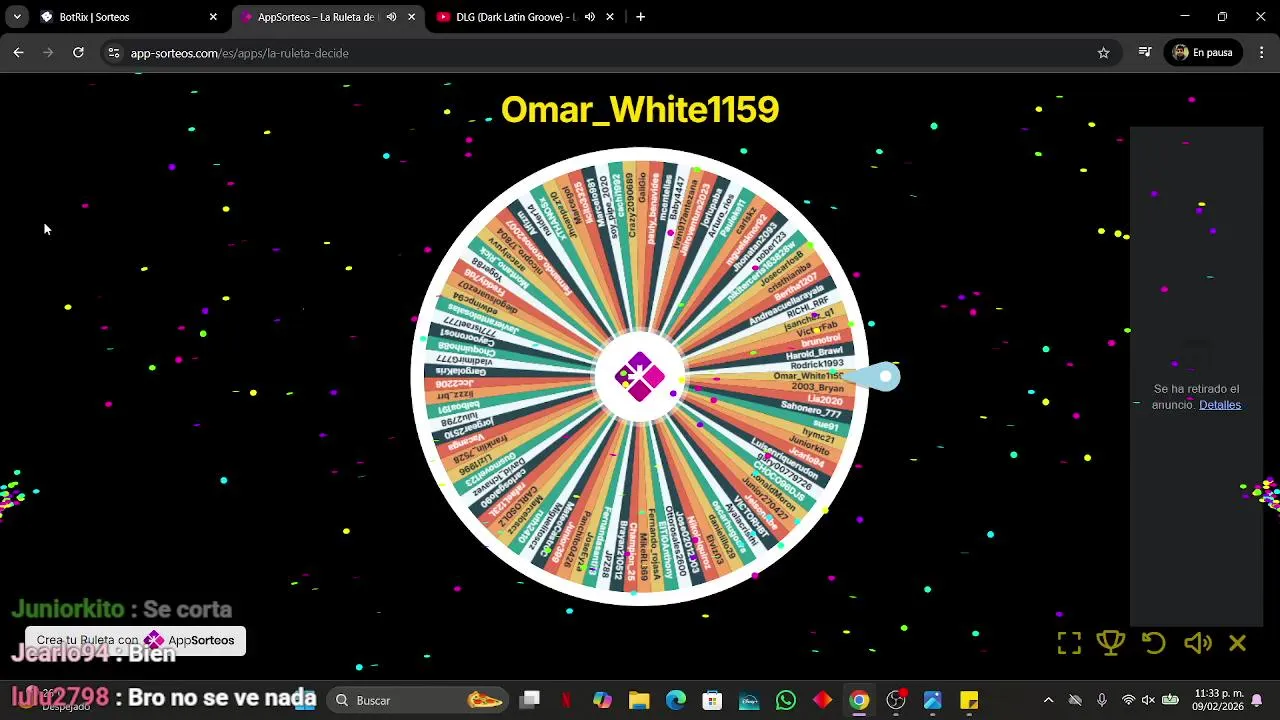Reload the current page
Image resolution: width=1280 pixels, height=720 pixels.
click(x=78, y=53)
